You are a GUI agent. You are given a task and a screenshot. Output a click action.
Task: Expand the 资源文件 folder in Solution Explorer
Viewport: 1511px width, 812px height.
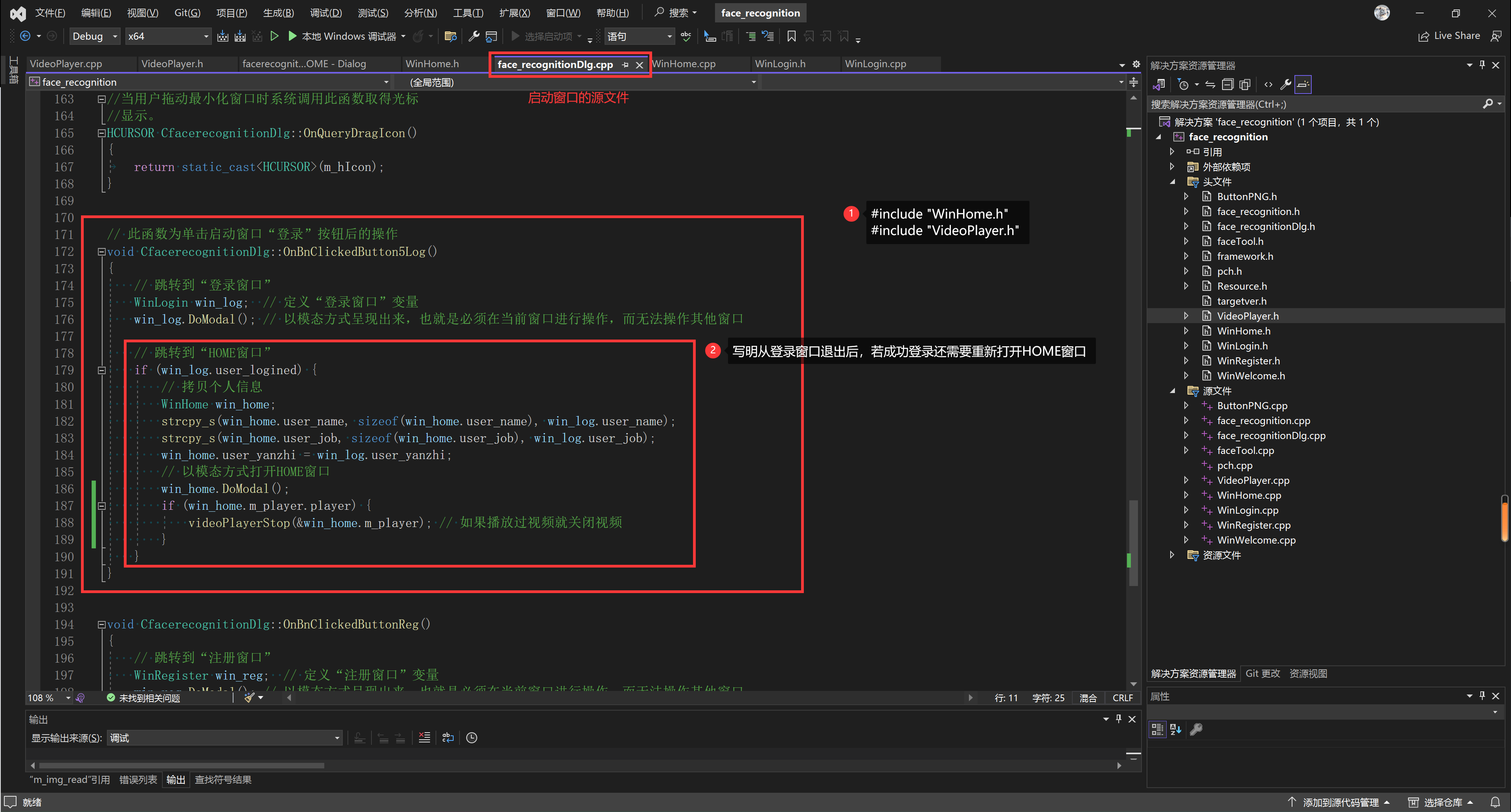pos(1172,555)
